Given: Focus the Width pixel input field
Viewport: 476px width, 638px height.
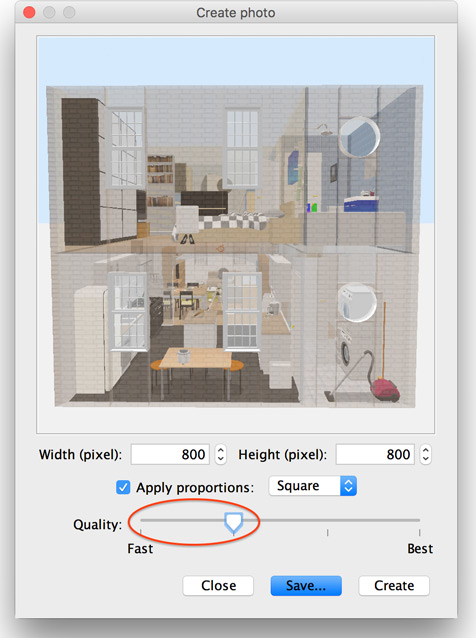Looking at the screenshot, I should [x=170, y=454].
